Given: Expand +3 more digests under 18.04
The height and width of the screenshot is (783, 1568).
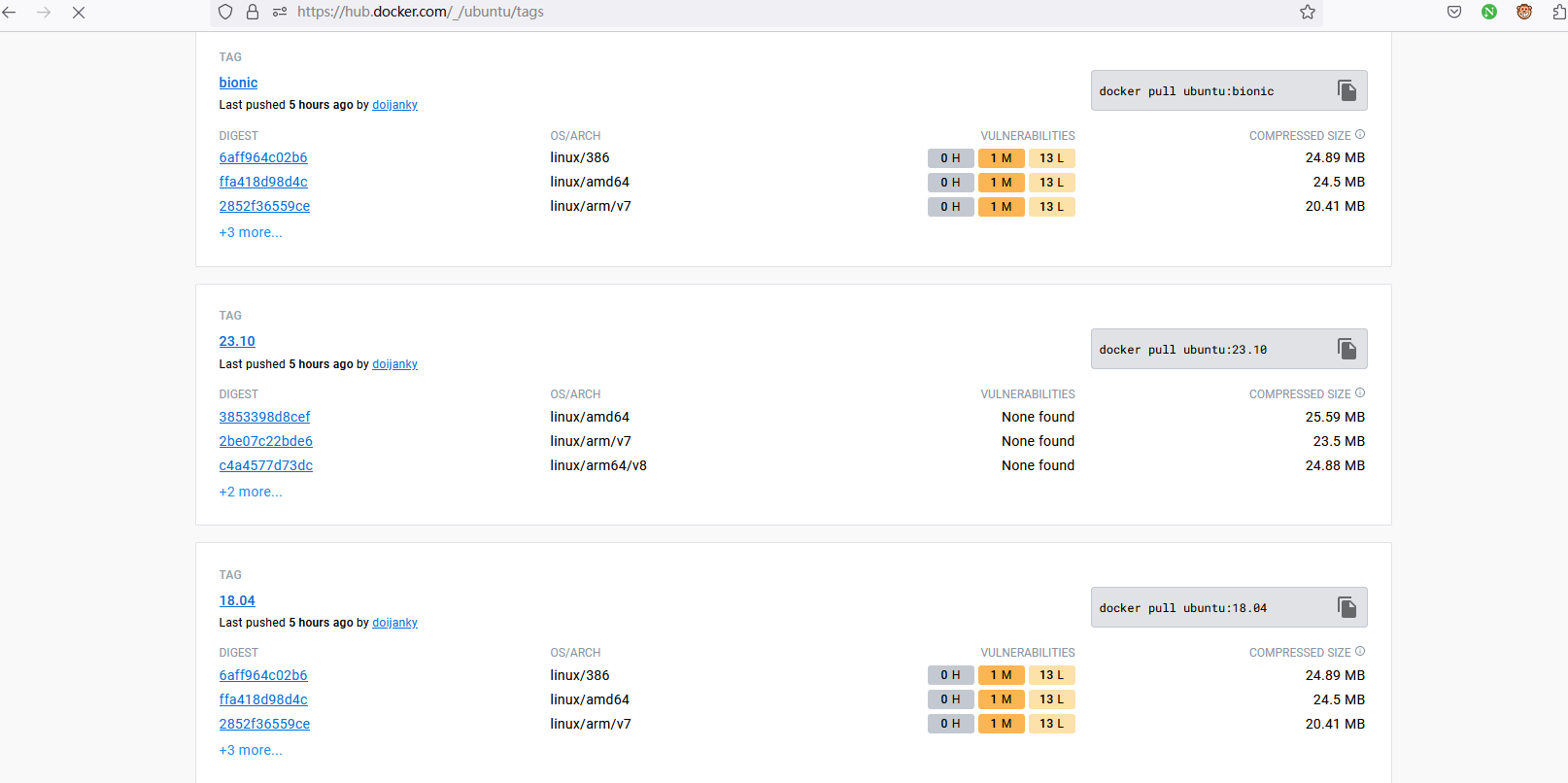Looking at the screenshot, I should (x=251, y=750).
